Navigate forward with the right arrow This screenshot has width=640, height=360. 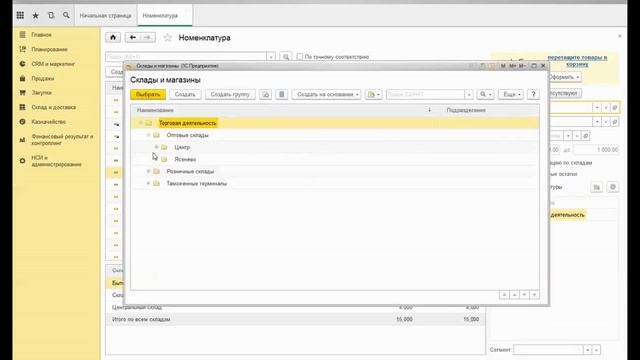coord(147,38)
